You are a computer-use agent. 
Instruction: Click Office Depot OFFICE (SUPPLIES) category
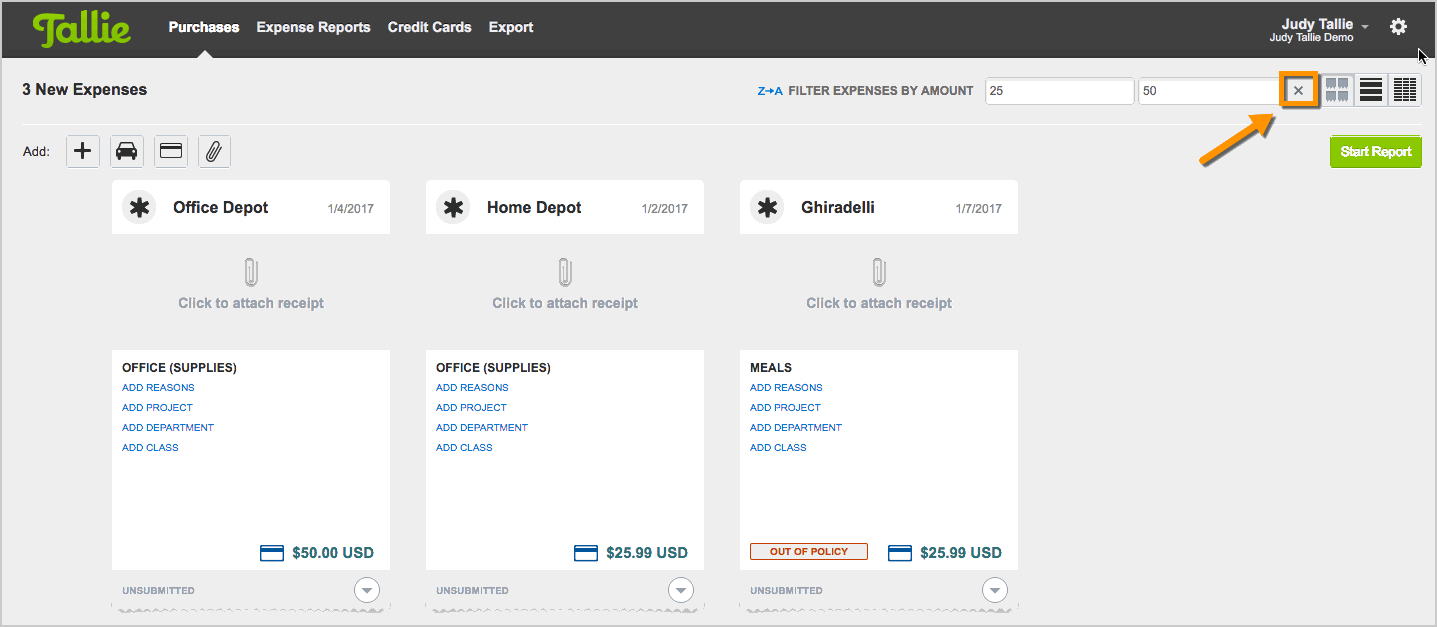[179, 368]
